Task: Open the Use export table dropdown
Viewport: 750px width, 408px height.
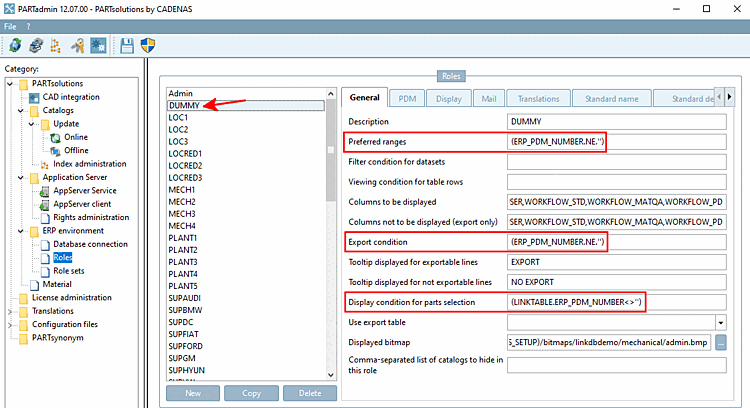Action: (720, 322)
